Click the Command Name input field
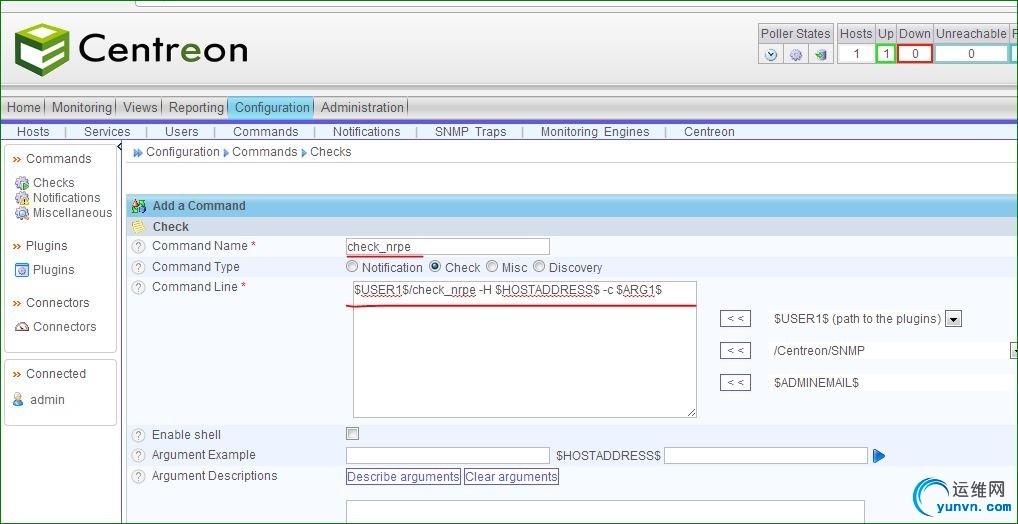This screenshot has width=1018, height=524. coord(448,247)
